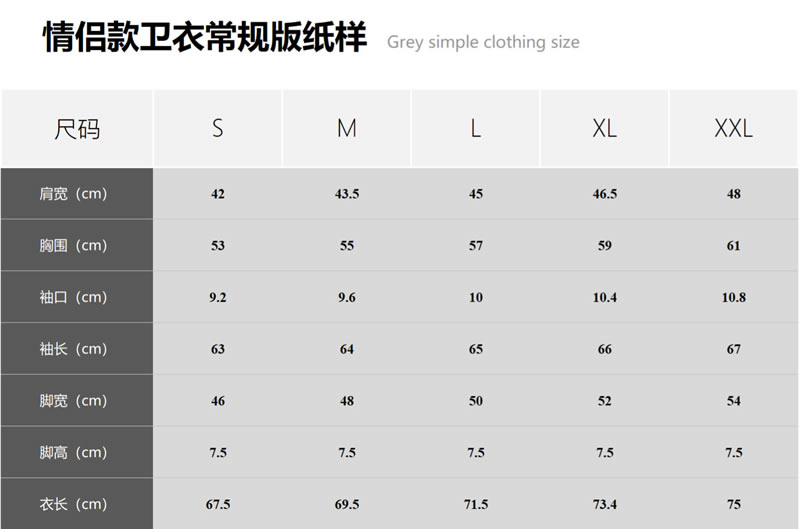Screen dimensions: 800x529
Task: Select the S size column header
Action: (218, 128)
